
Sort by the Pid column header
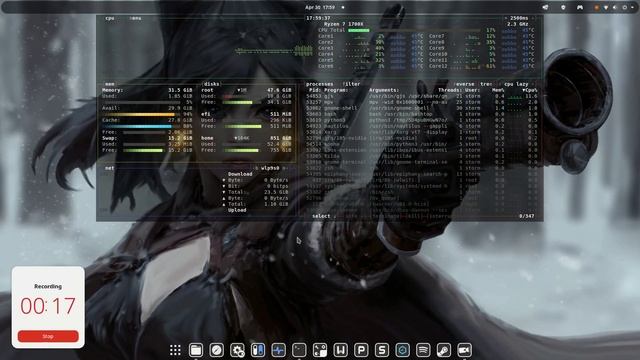[315, 90]
